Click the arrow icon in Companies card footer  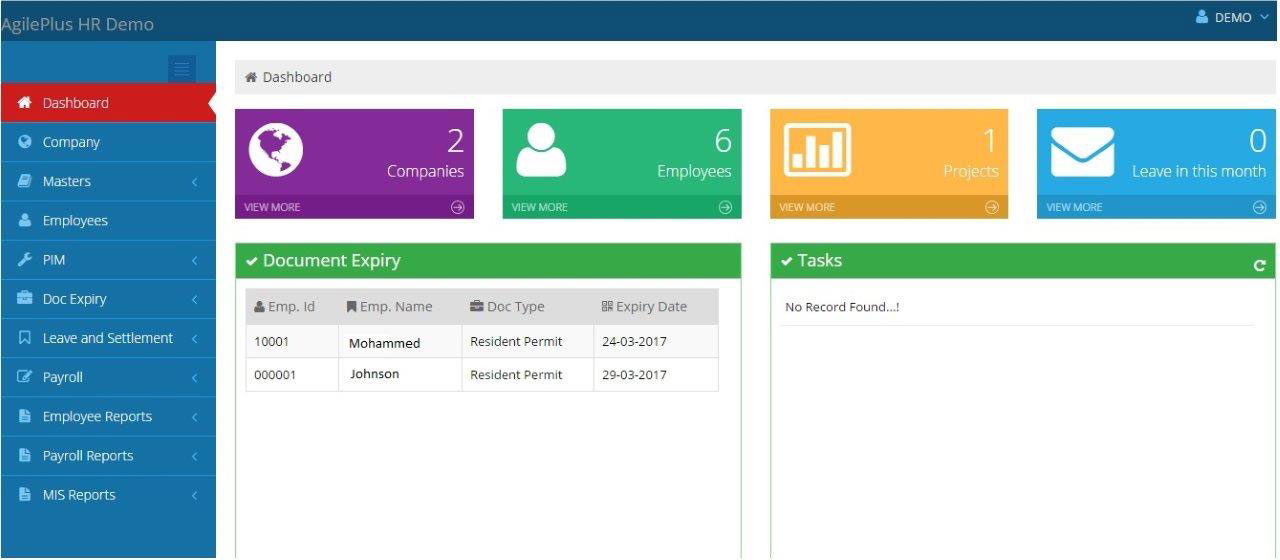tap(458, 207)
